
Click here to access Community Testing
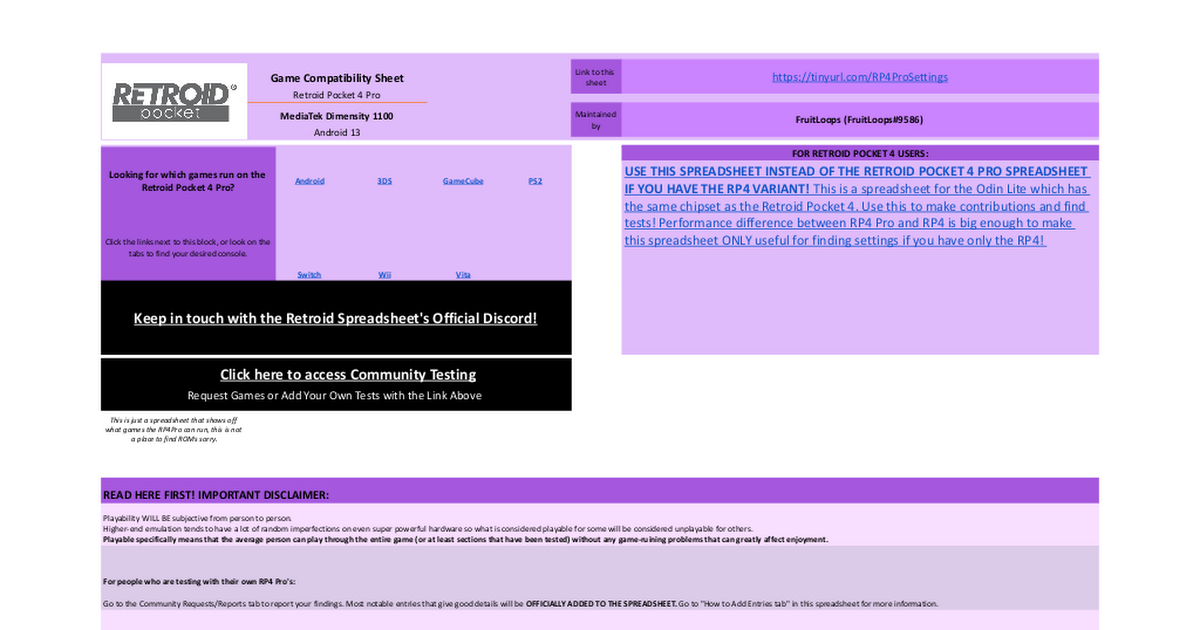point(348,374)
